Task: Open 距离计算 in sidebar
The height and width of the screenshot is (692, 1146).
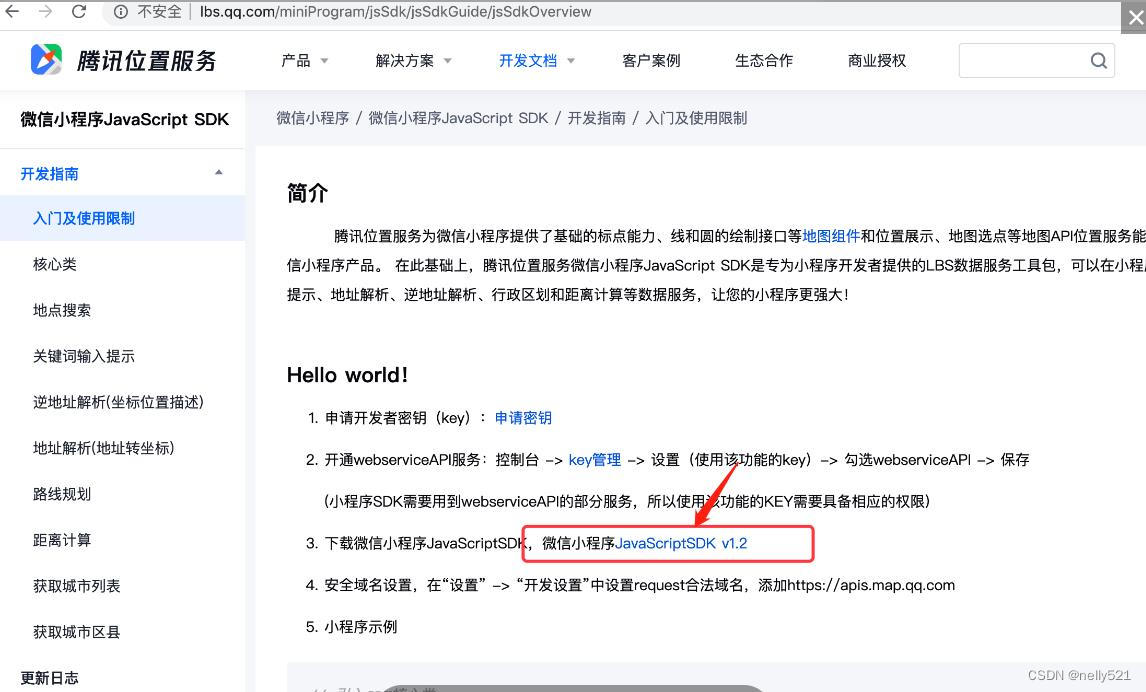Action: pyautogui.click(x=62, y=540)
